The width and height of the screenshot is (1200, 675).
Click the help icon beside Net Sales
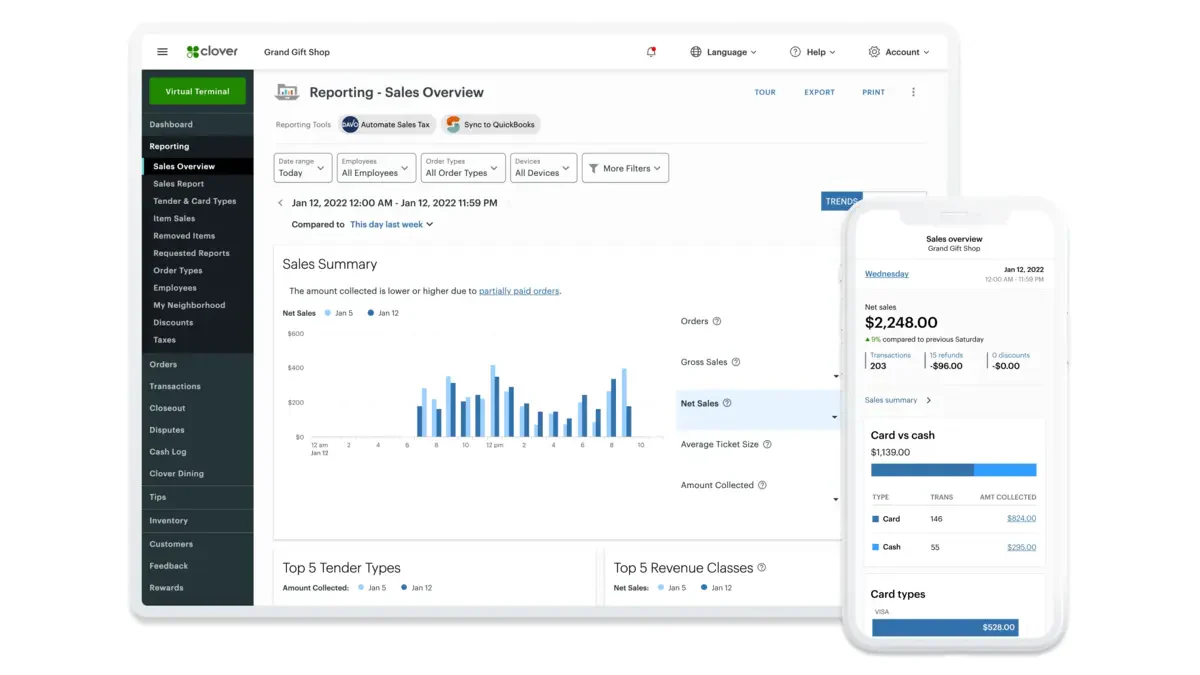727,403
